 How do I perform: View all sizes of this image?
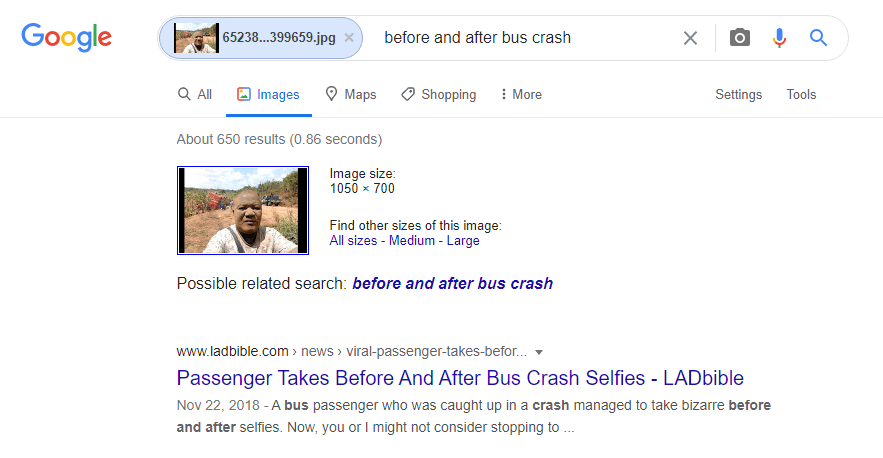click(352, 241)
